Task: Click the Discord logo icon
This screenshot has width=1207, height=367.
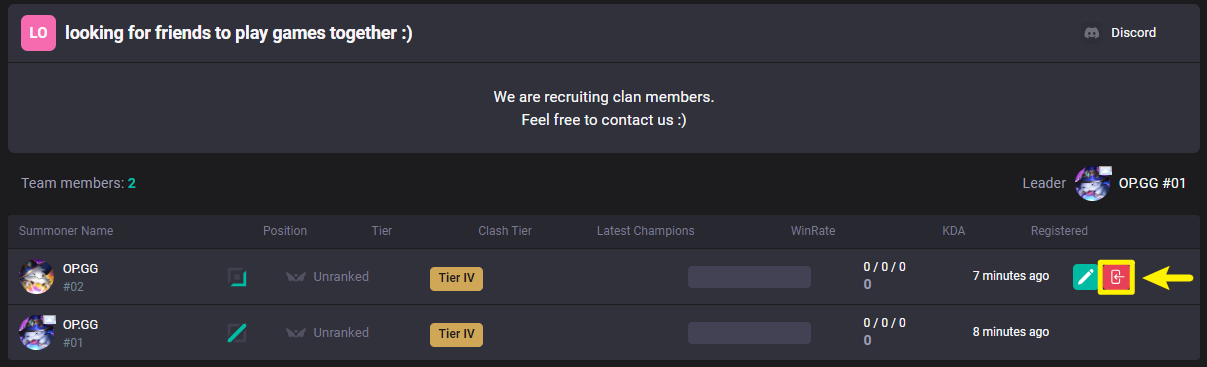Action: (x=1092, y=33)
